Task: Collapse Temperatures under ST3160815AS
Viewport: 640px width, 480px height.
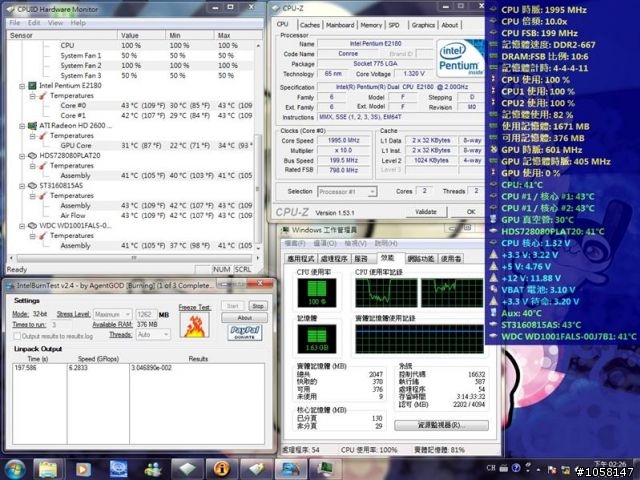Action: (32, 196)
